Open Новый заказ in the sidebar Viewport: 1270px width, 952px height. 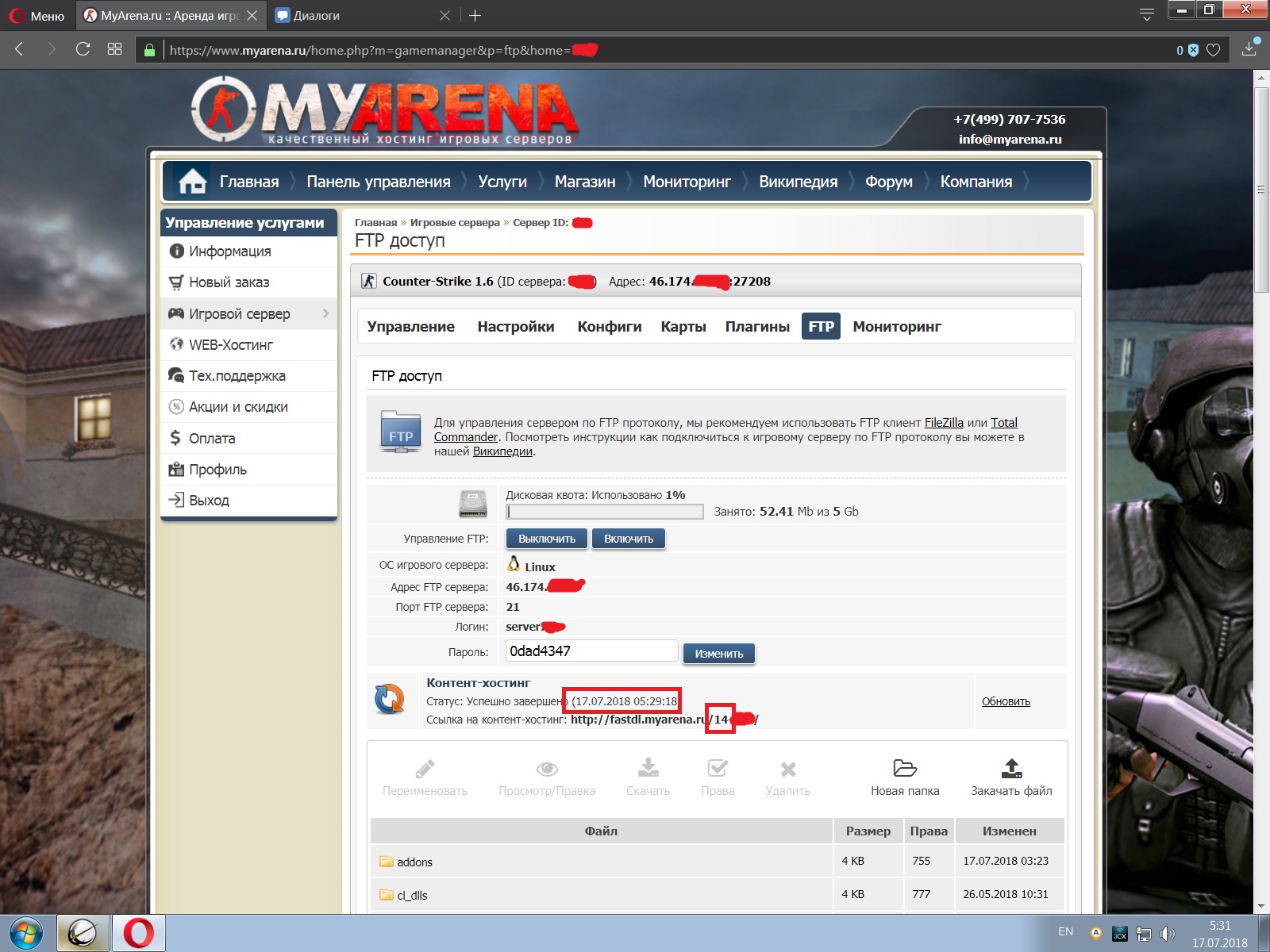tap(249, 282)
